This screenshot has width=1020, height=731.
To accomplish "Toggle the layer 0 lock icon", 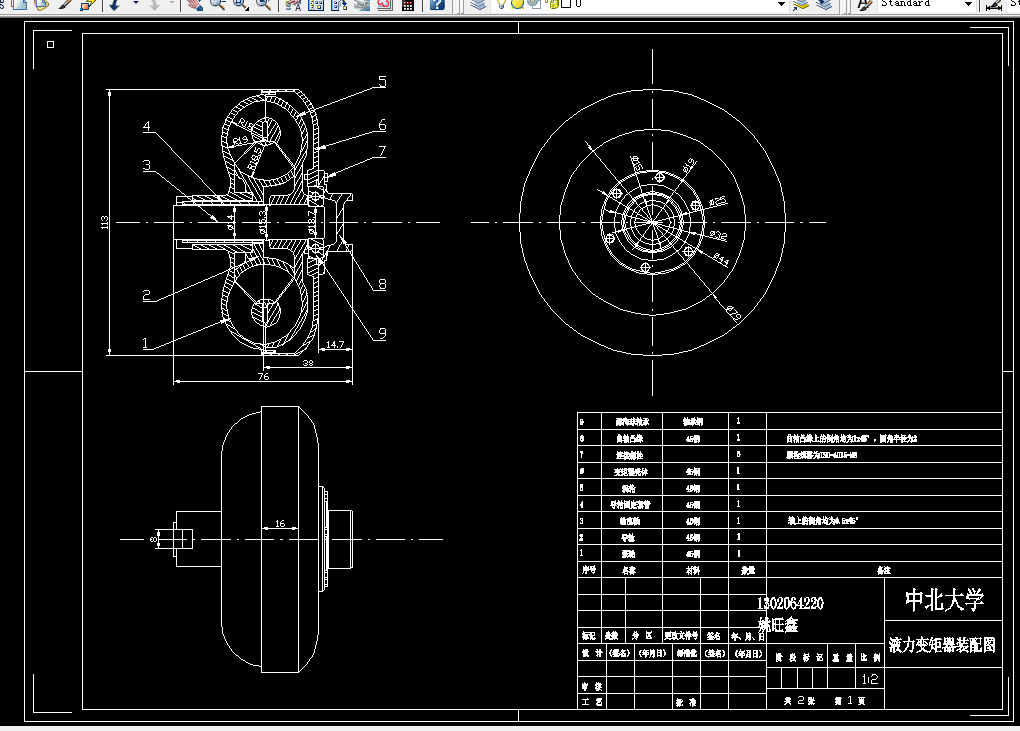I will click(x=554, y=4).
